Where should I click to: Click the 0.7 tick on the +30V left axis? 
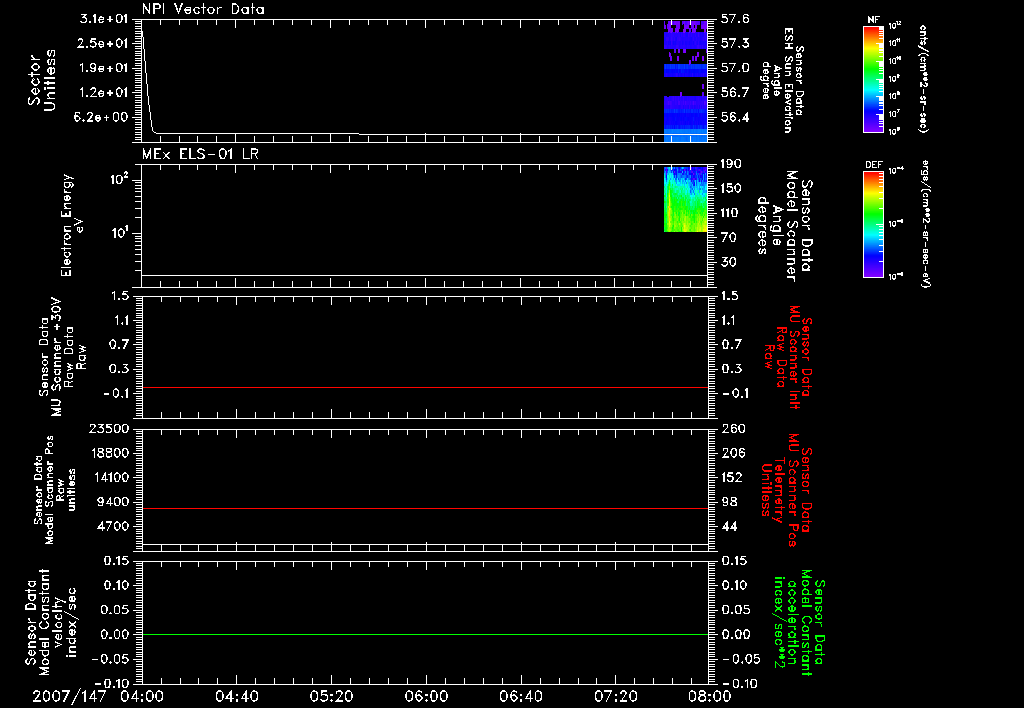tap(121, 344)
